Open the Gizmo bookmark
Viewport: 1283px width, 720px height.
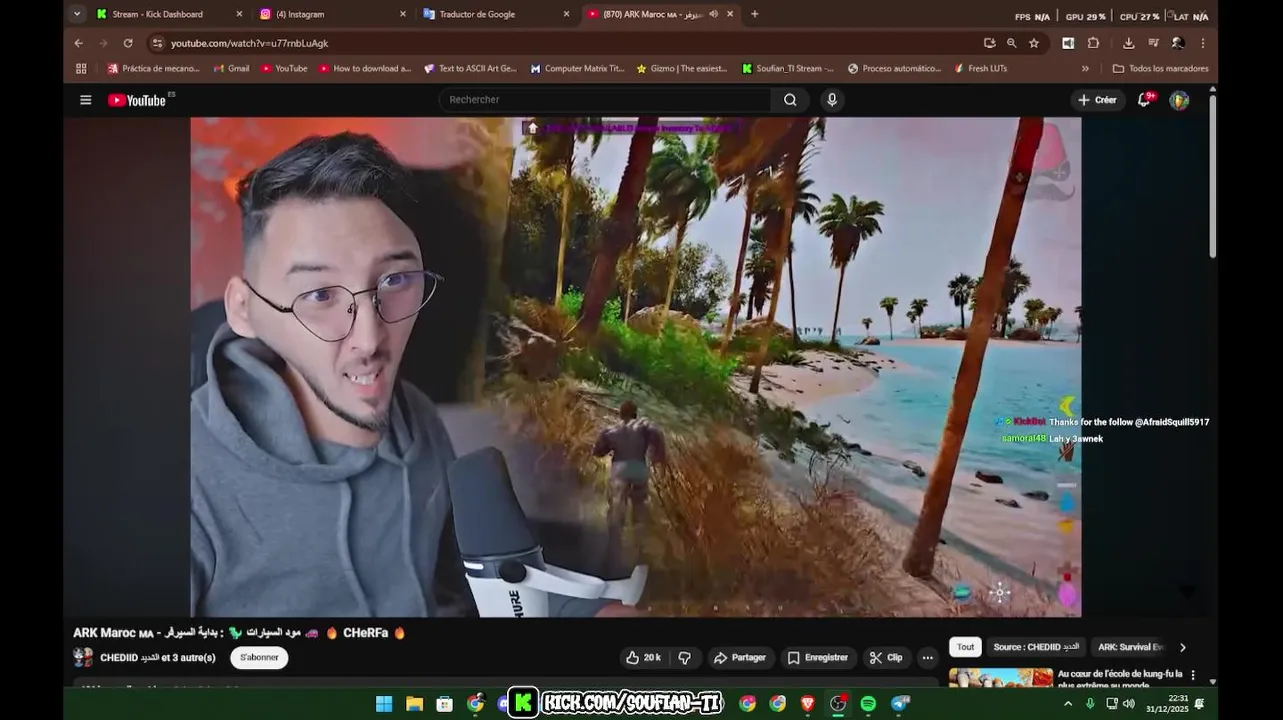pos(682,69)
